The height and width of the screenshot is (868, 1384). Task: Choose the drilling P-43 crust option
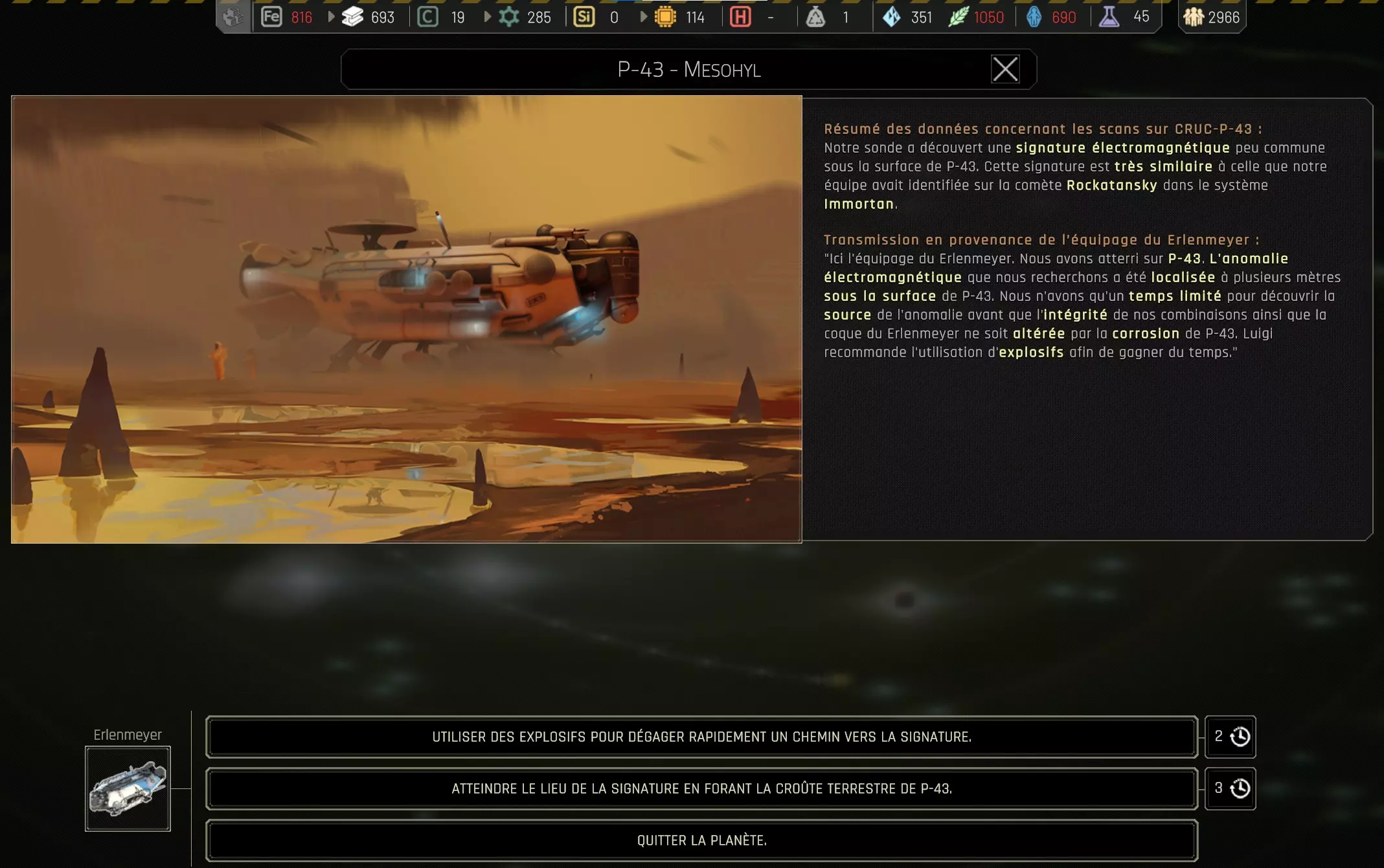pos(701,788)
